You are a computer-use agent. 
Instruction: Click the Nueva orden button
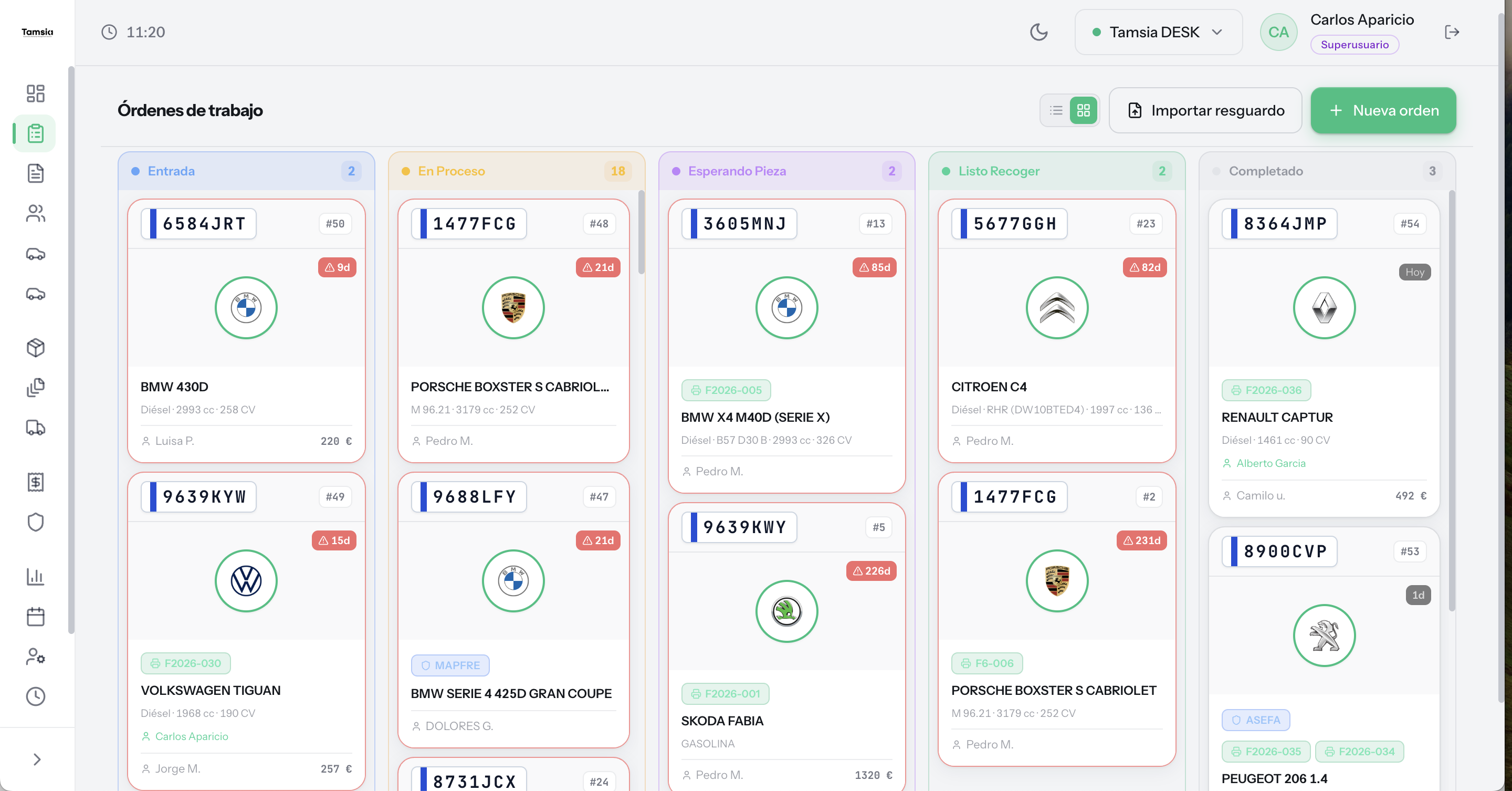coord(1383,110)
